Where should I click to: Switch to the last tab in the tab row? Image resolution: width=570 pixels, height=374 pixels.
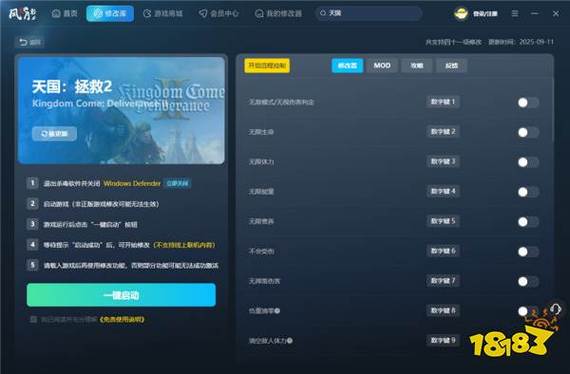[451, 65]
